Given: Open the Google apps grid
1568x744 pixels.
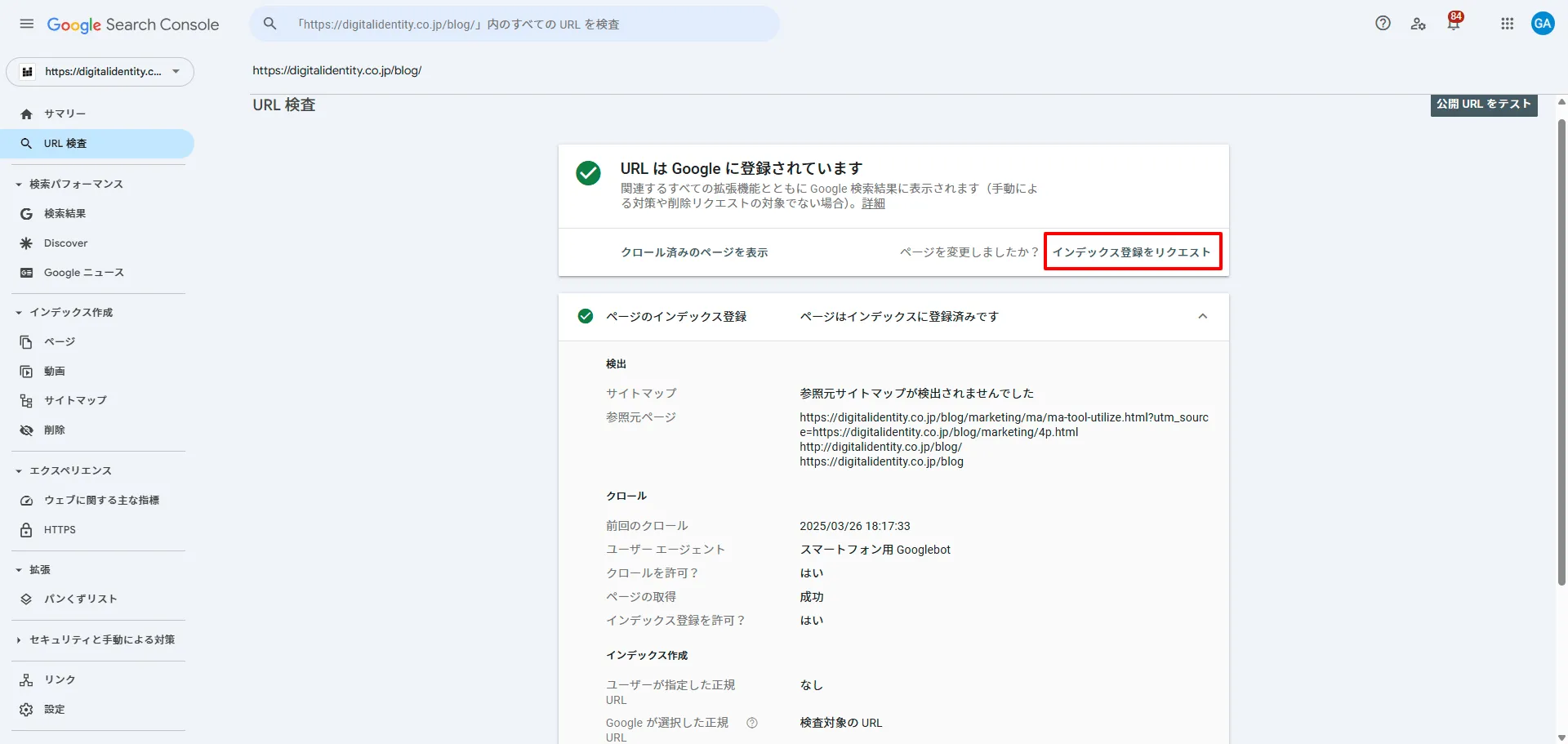Looking at the screenshot, I should [1508, 24].
